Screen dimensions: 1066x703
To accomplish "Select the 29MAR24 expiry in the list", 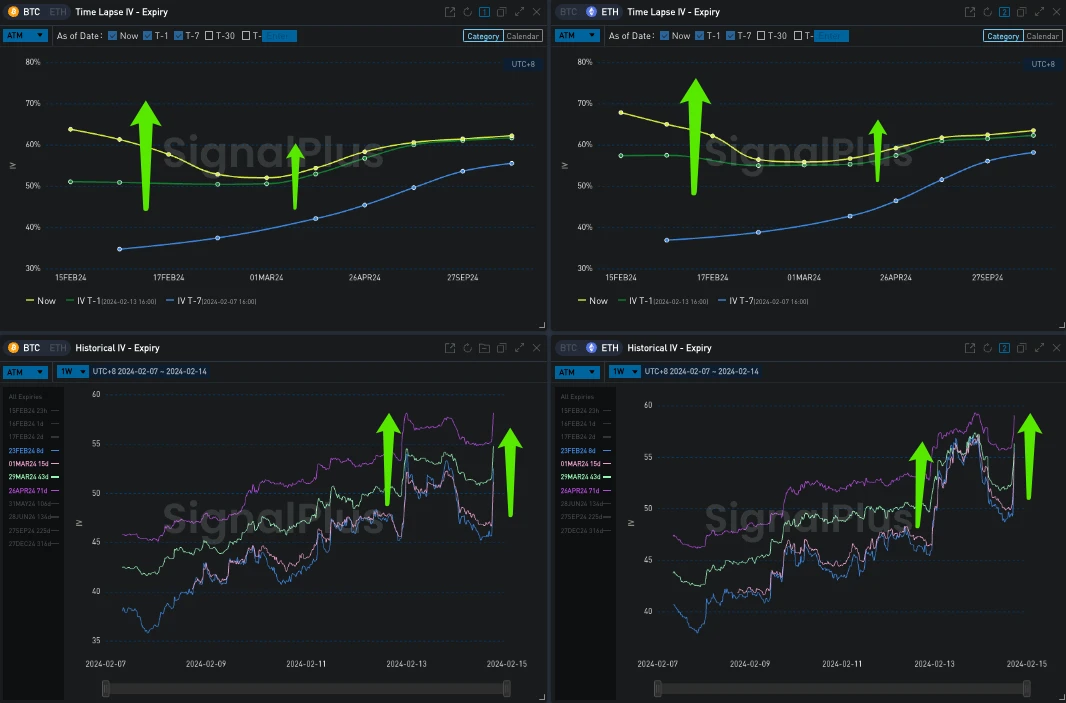I will coord(30,476).
